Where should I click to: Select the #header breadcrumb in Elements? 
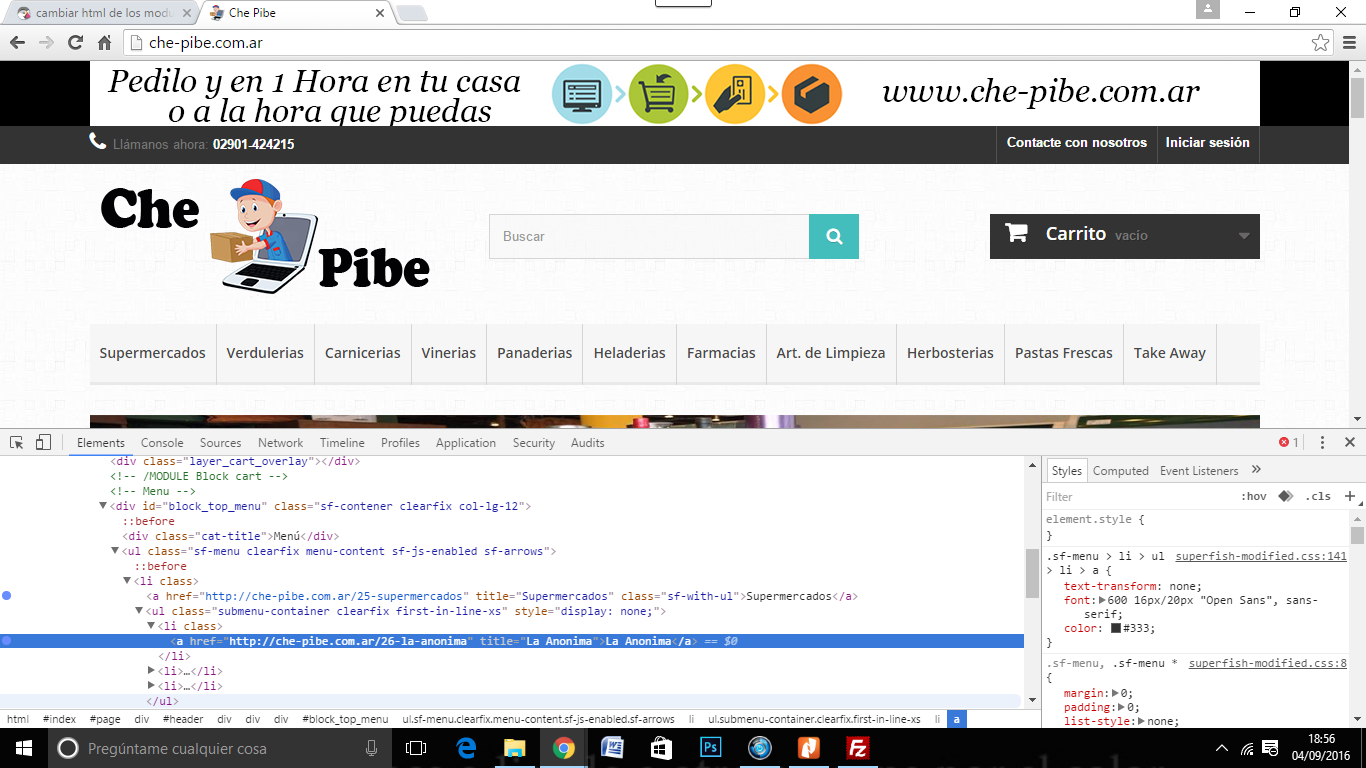[x=183, y=719]
